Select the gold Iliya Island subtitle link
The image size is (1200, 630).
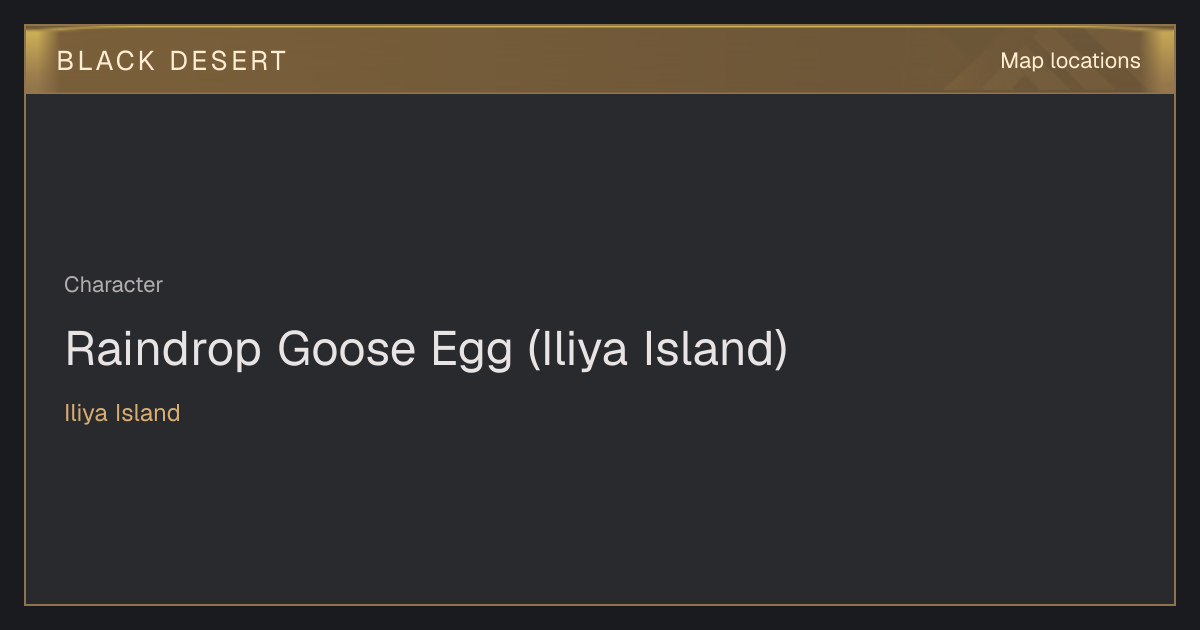coord(122,413)
